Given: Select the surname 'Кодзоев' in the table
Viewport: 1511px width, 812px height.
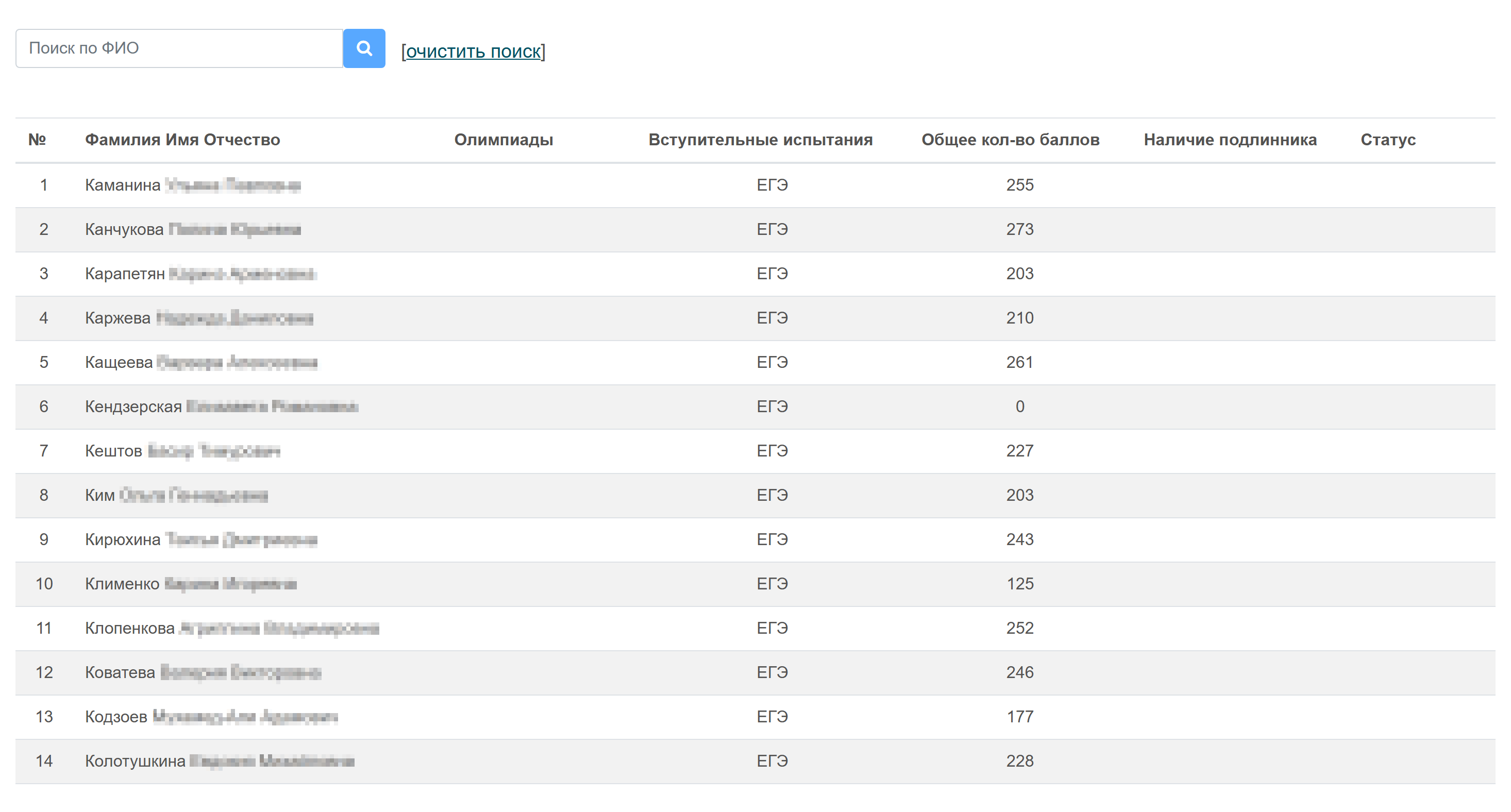Looking at the screenshot, I should 116,717.
